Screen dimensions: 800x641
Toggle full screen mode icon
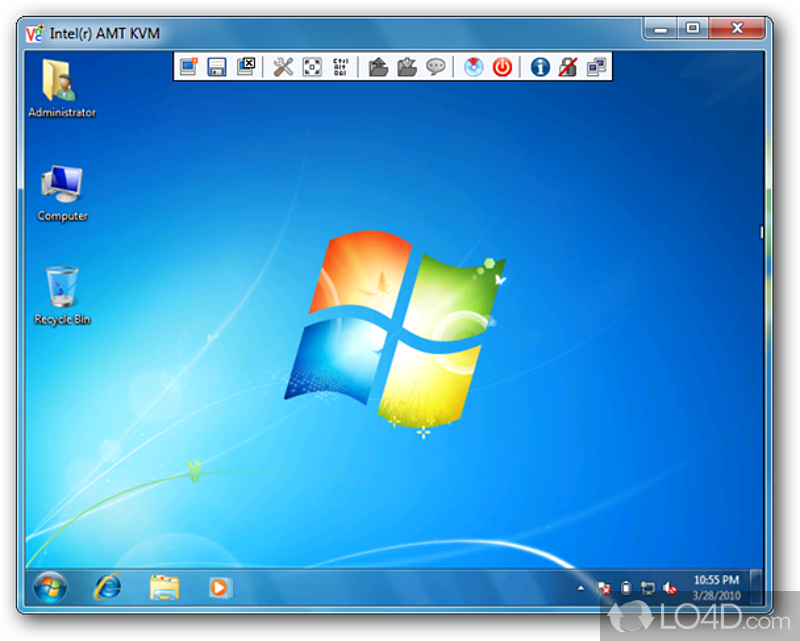312,67
